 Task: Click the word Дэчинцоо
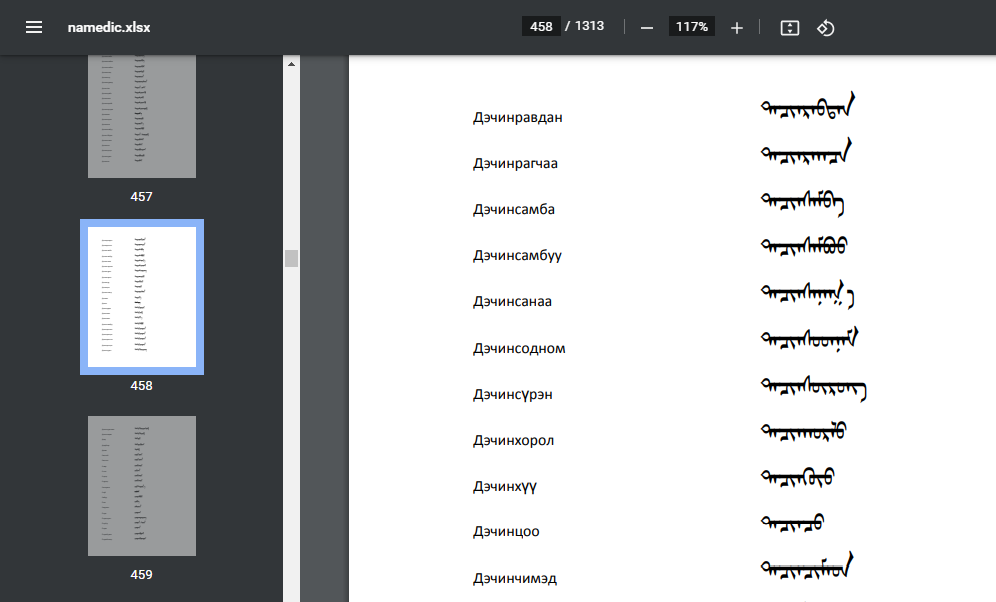[x=506, y=531]
